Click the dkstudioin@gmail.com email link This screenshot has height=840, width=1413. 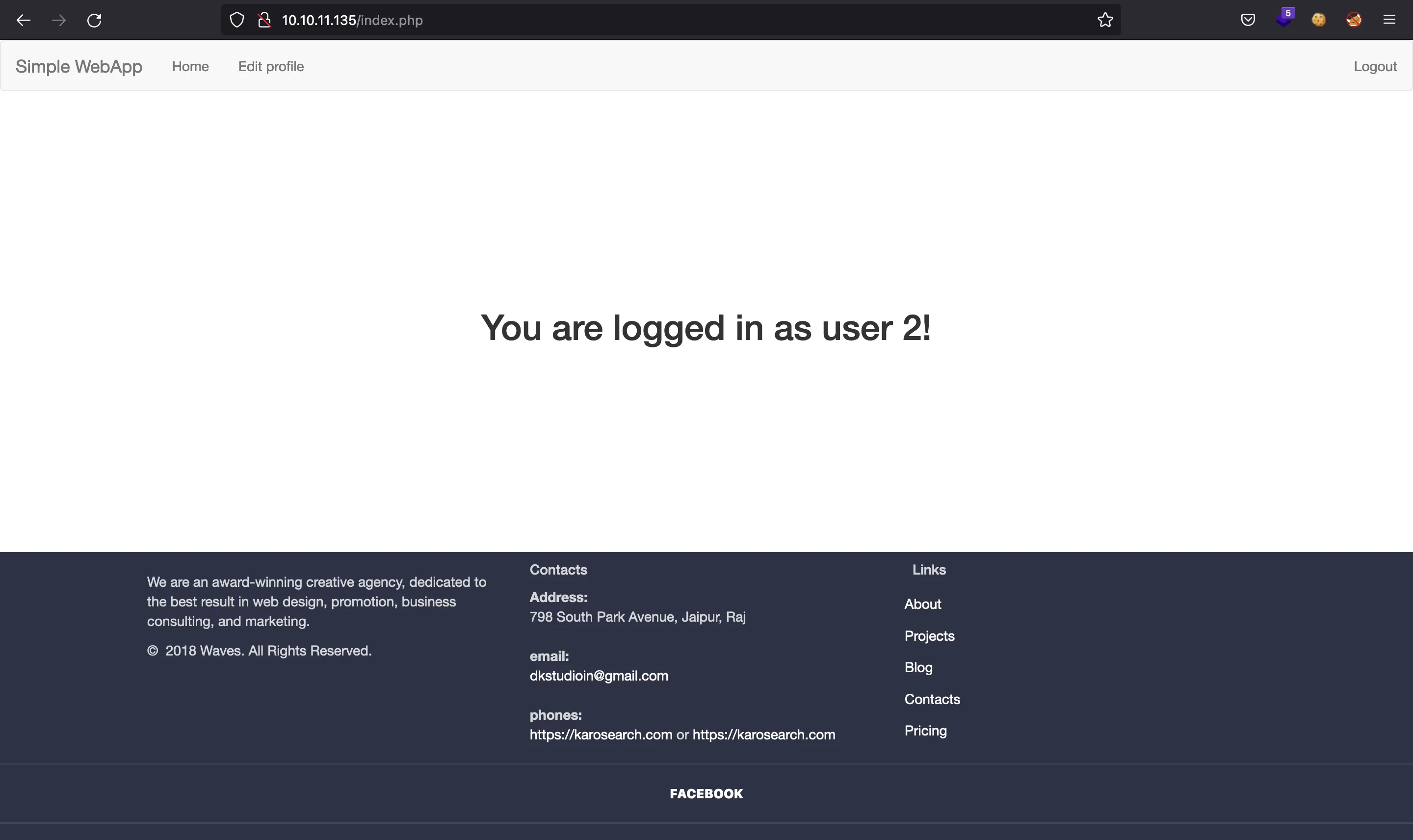(598, 675)
